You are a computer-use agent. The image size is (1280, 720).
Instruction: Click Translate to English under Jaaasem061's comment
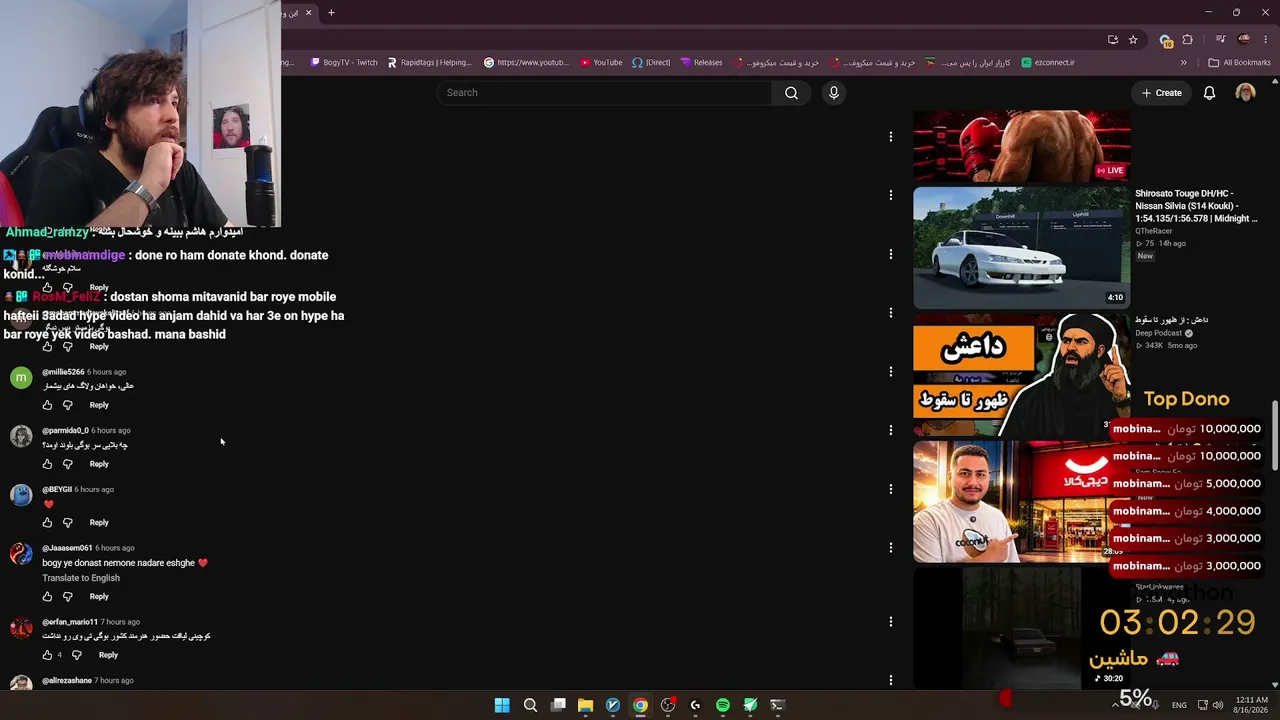81,578
